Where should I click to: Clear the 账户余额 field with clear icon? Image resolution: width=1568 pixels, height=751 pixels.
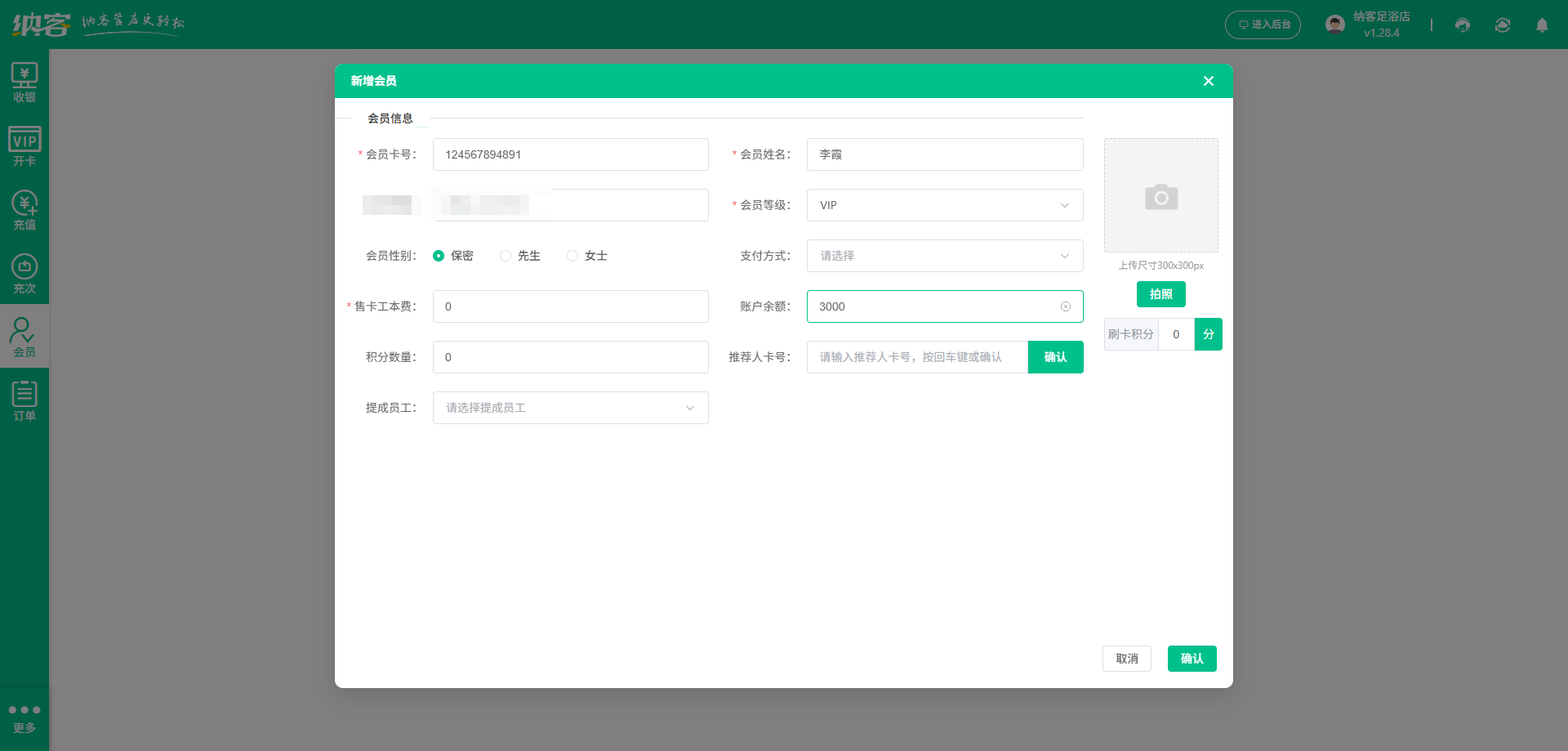pos(1066,306)
